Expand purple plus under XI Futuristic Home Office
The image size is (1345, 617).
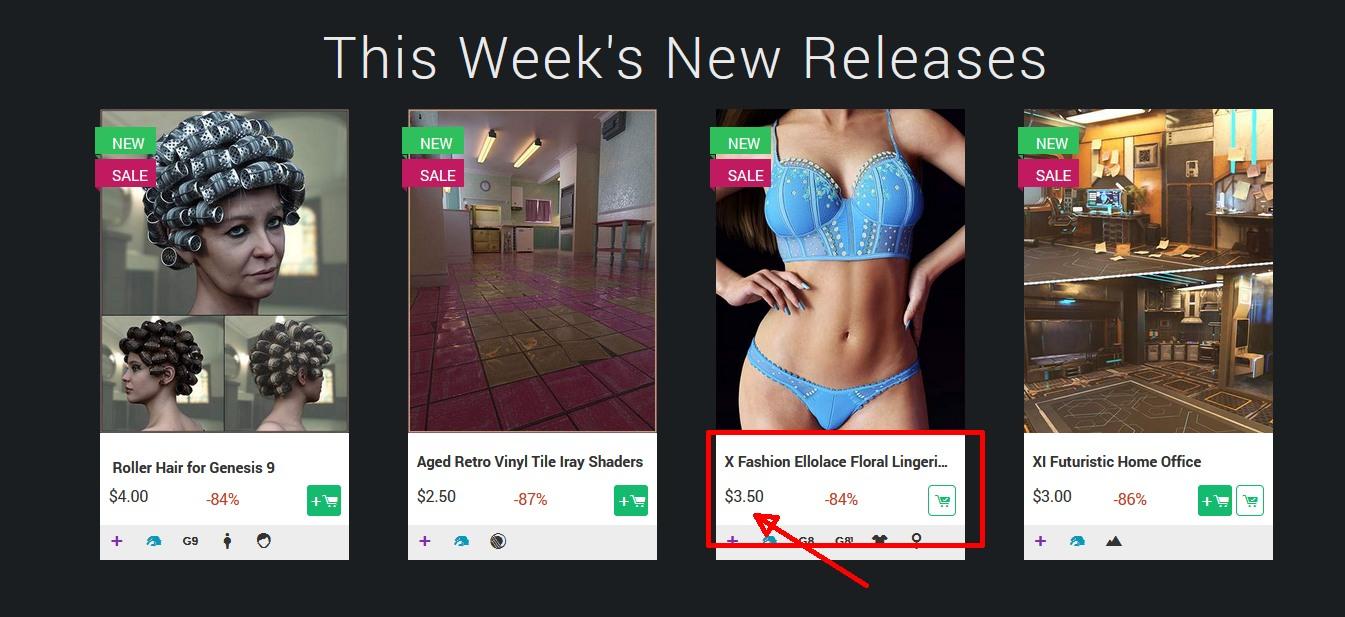[x=1040, y=541]
